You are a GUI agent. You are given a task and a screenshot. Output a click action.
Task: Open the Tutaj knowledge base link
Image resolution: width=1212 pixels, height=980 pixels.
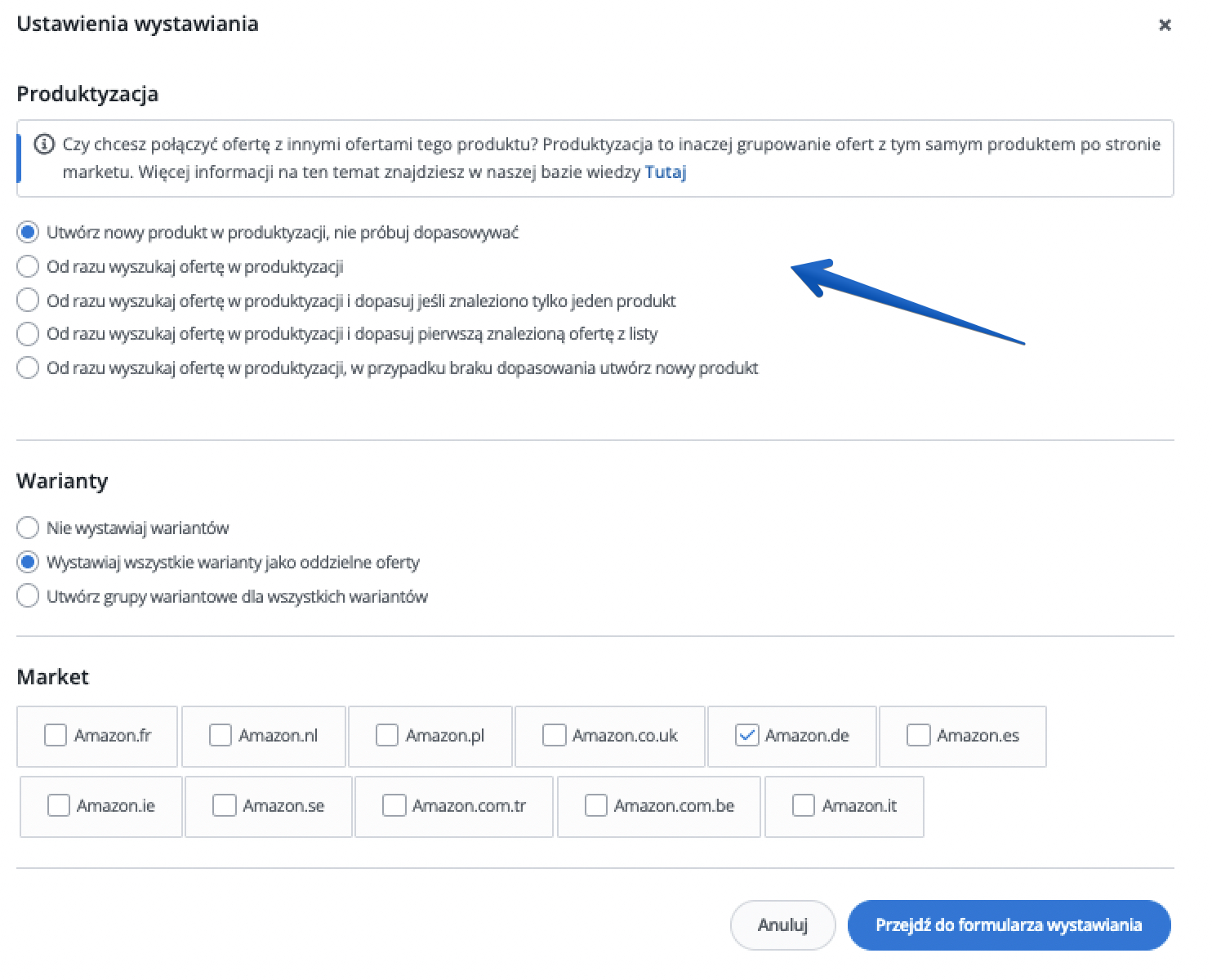pyautogui.click(x=665, y=172)
